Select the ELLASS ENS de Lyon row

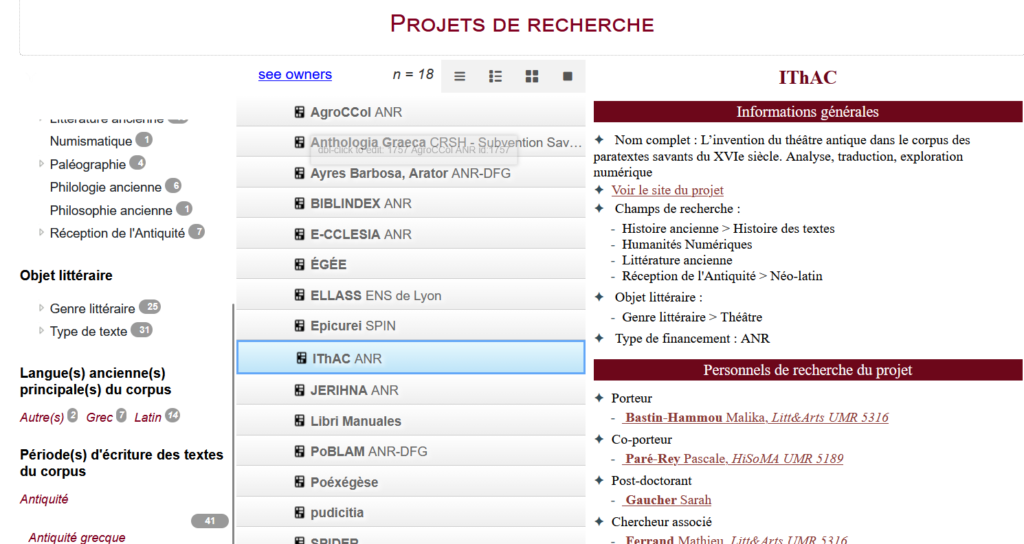[x=411, y=295]
